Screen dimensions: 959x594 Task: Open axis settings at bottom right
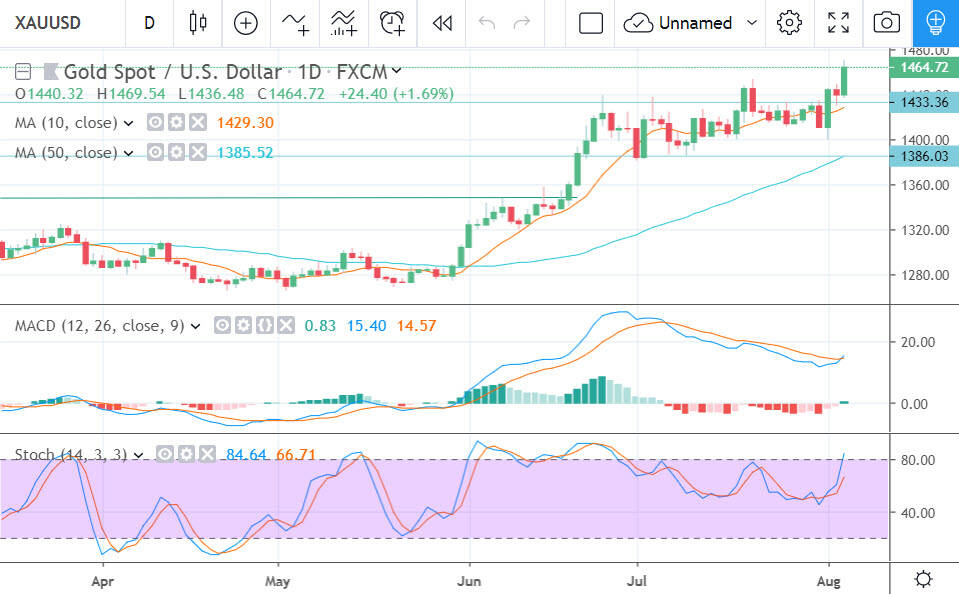coord(924,579)
